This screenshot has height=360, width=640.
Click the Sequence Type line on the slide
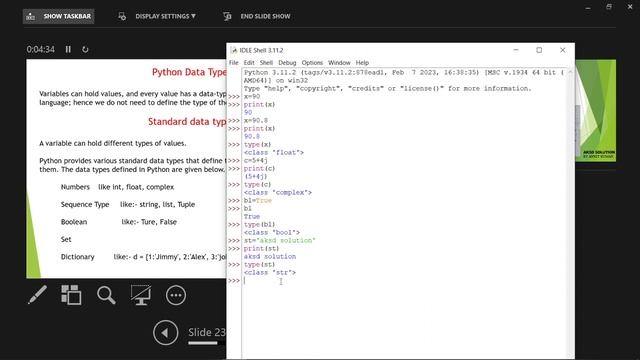[x=128, y=204]
